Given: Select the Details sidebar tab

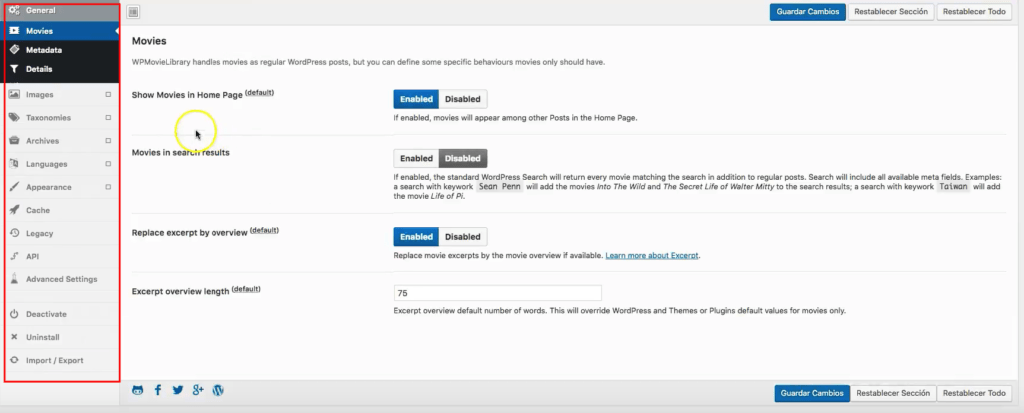Looking at the screenshot, I should point(62,69).
